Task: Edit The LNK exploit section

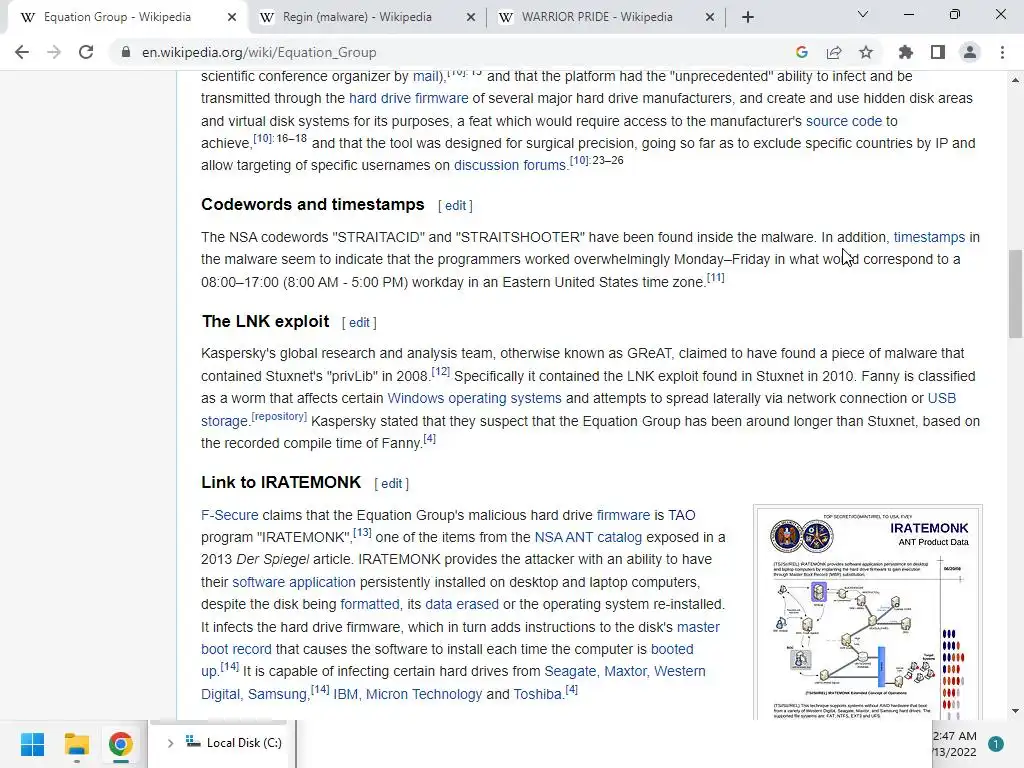Action: click(x=359, y=323)
